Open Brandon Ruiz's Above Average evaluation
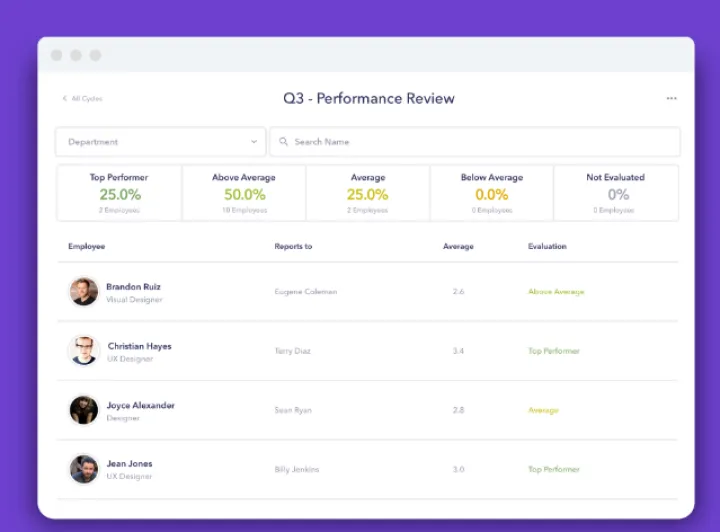This screenshot has height=532, width=720. point(556,292)
